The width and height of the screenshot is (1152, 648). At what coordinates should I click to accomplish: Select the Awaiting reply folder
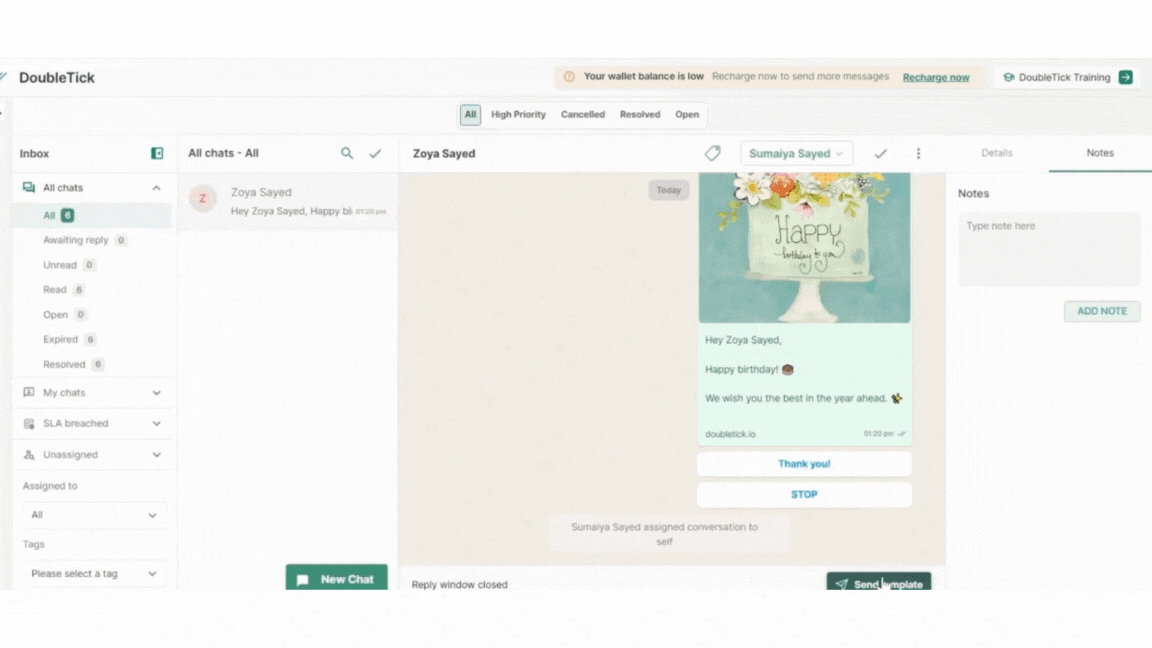point(75,240)
